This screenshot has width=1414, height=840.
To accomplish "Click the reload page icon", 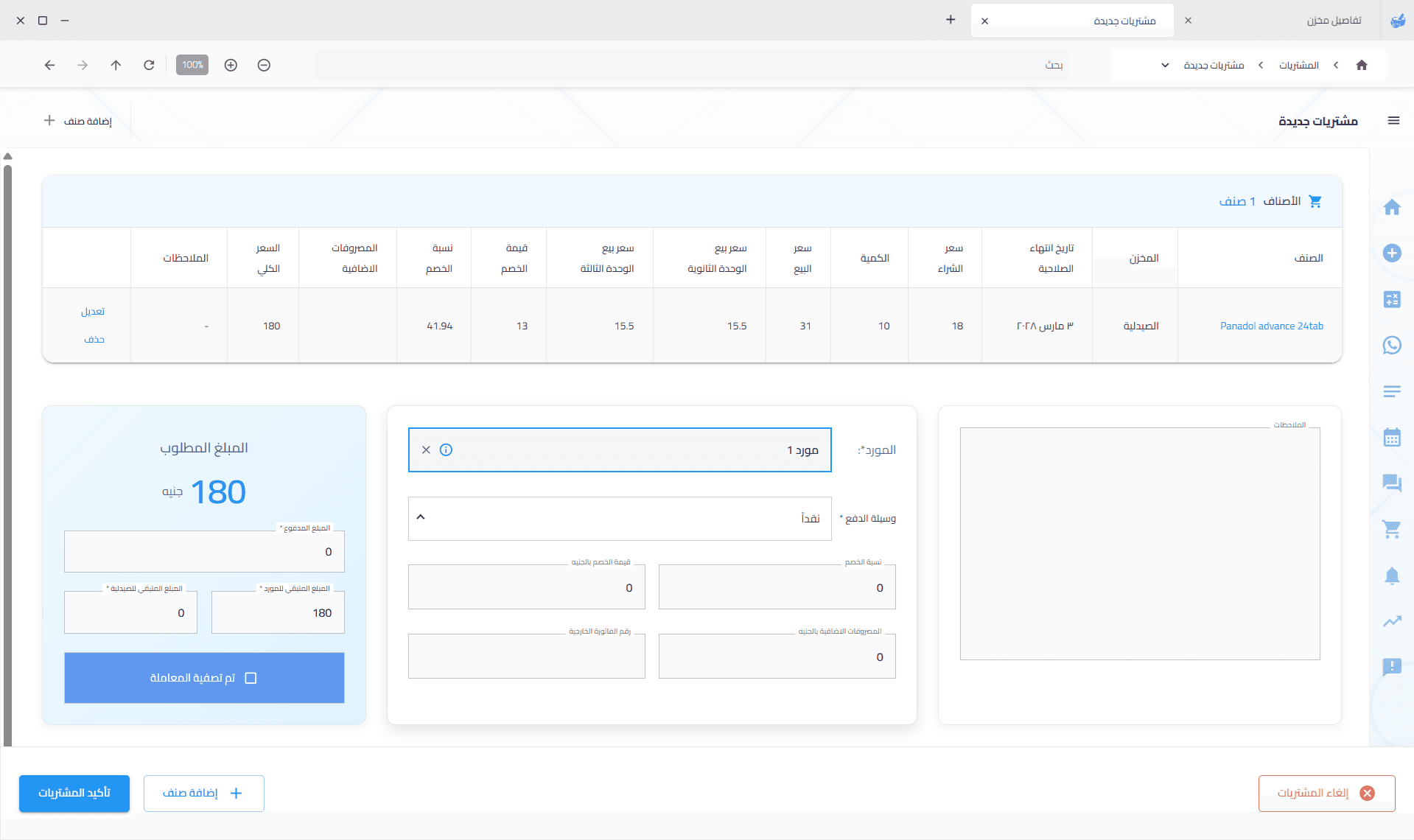I will tap(149, 65).
